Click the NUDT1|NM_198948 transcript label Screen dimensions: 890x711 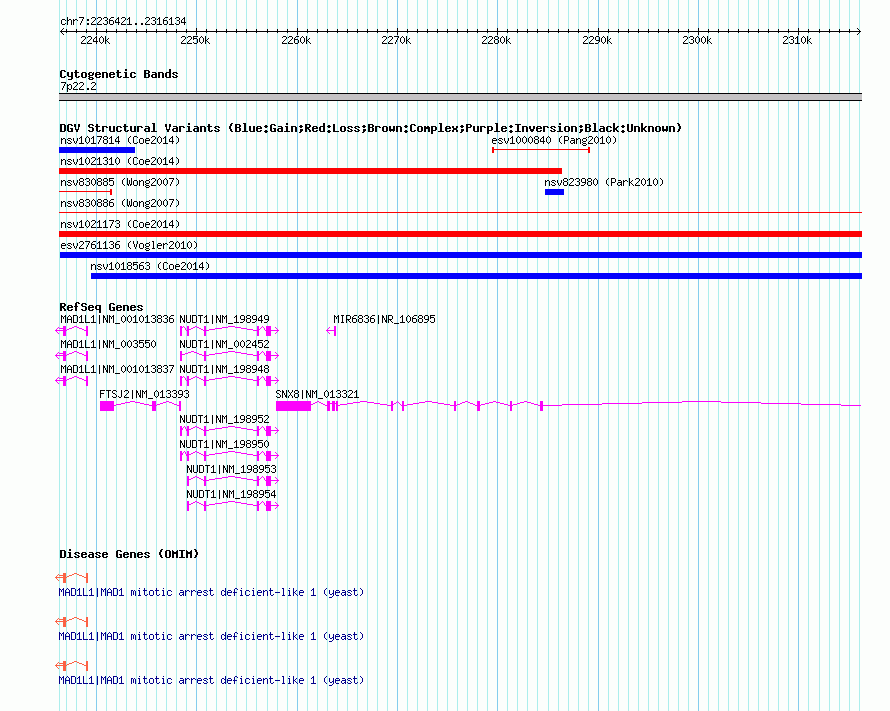point(224,369)
